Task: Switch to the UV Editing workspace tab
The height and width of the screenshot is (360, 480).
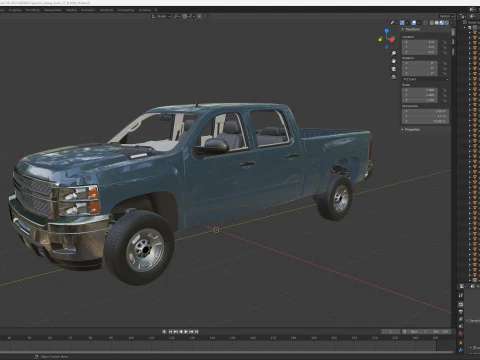Action: click(32, 10)
